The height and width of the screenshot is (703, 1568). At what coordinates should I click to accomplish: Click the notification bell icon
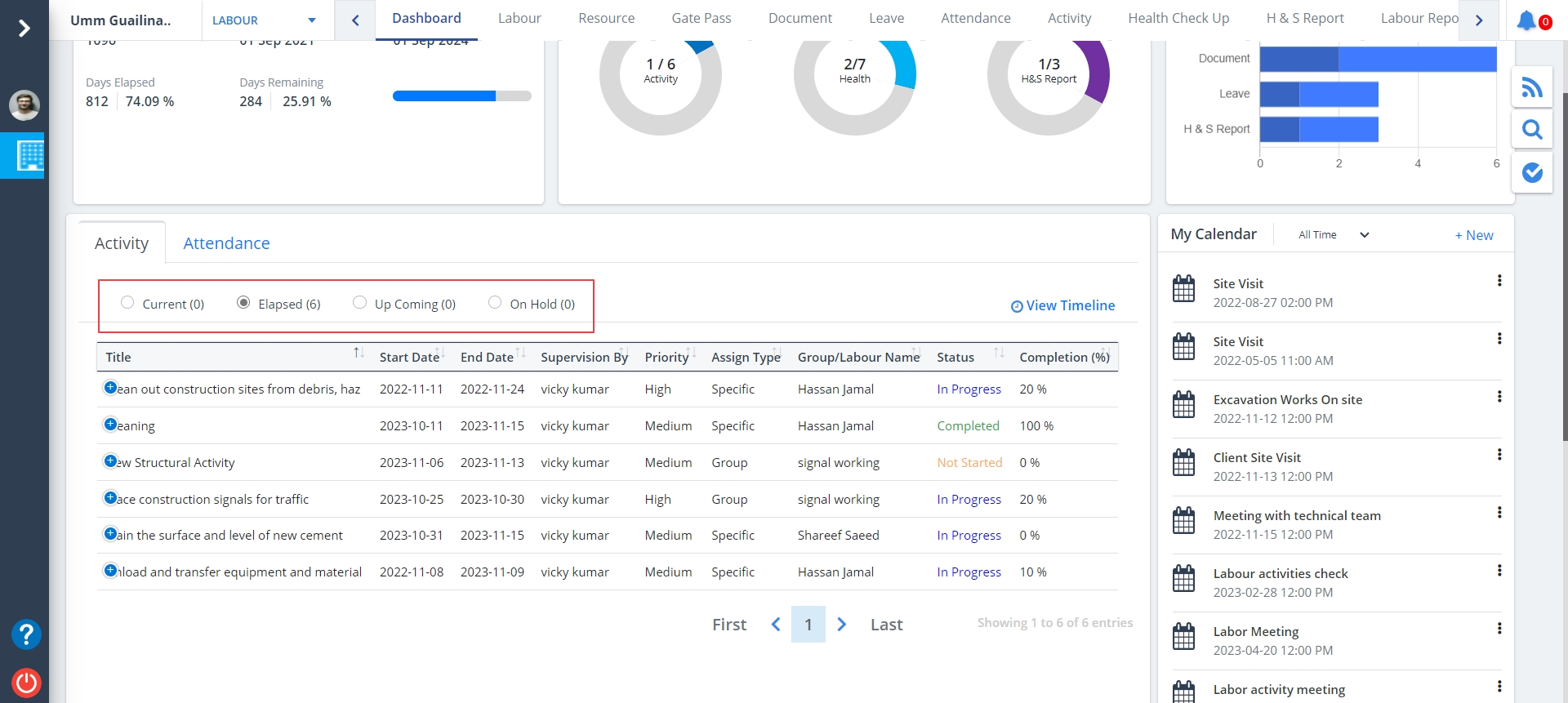(x=1526, y=20)
